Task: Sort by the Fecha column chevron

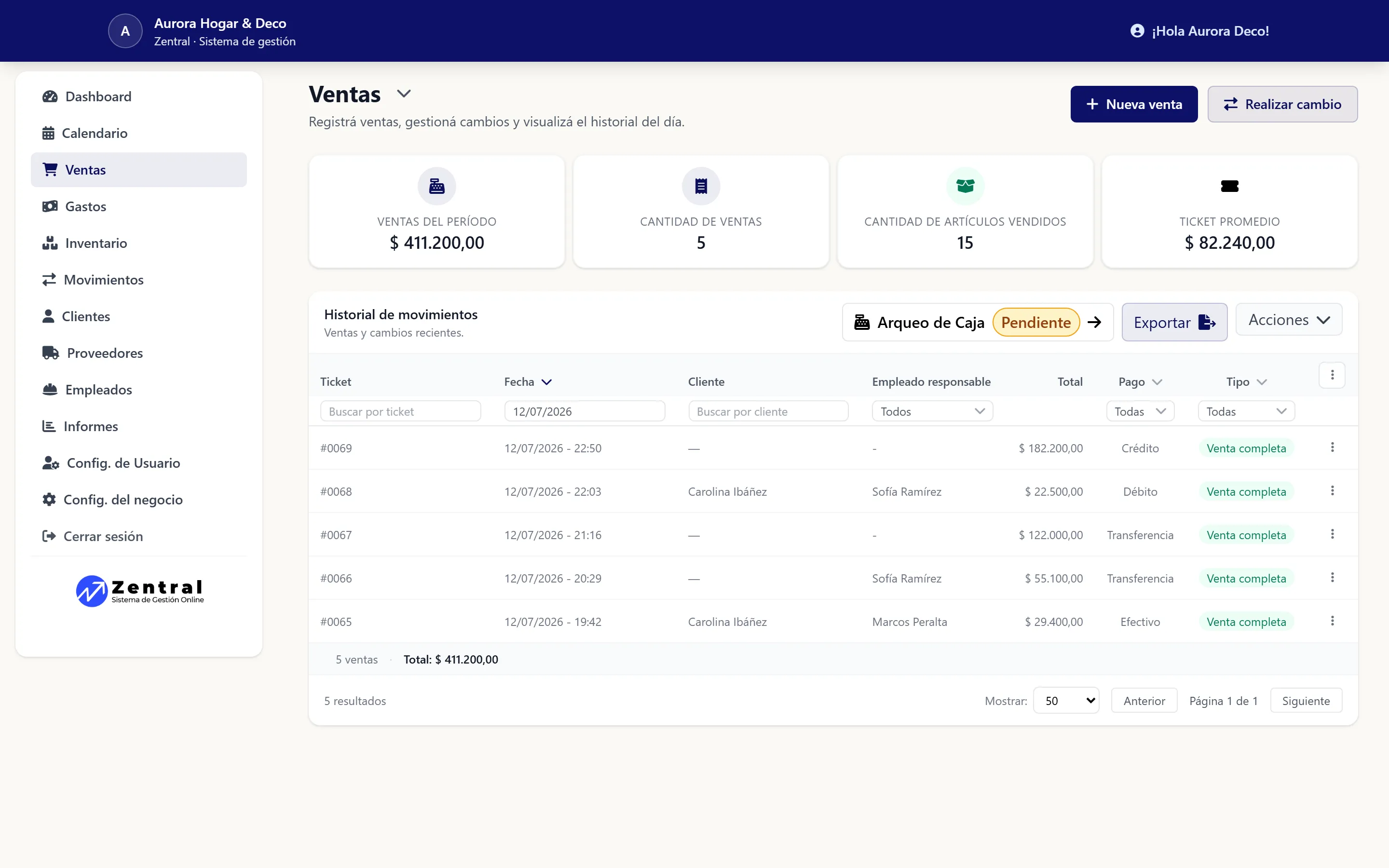Action: coord(547,382)
